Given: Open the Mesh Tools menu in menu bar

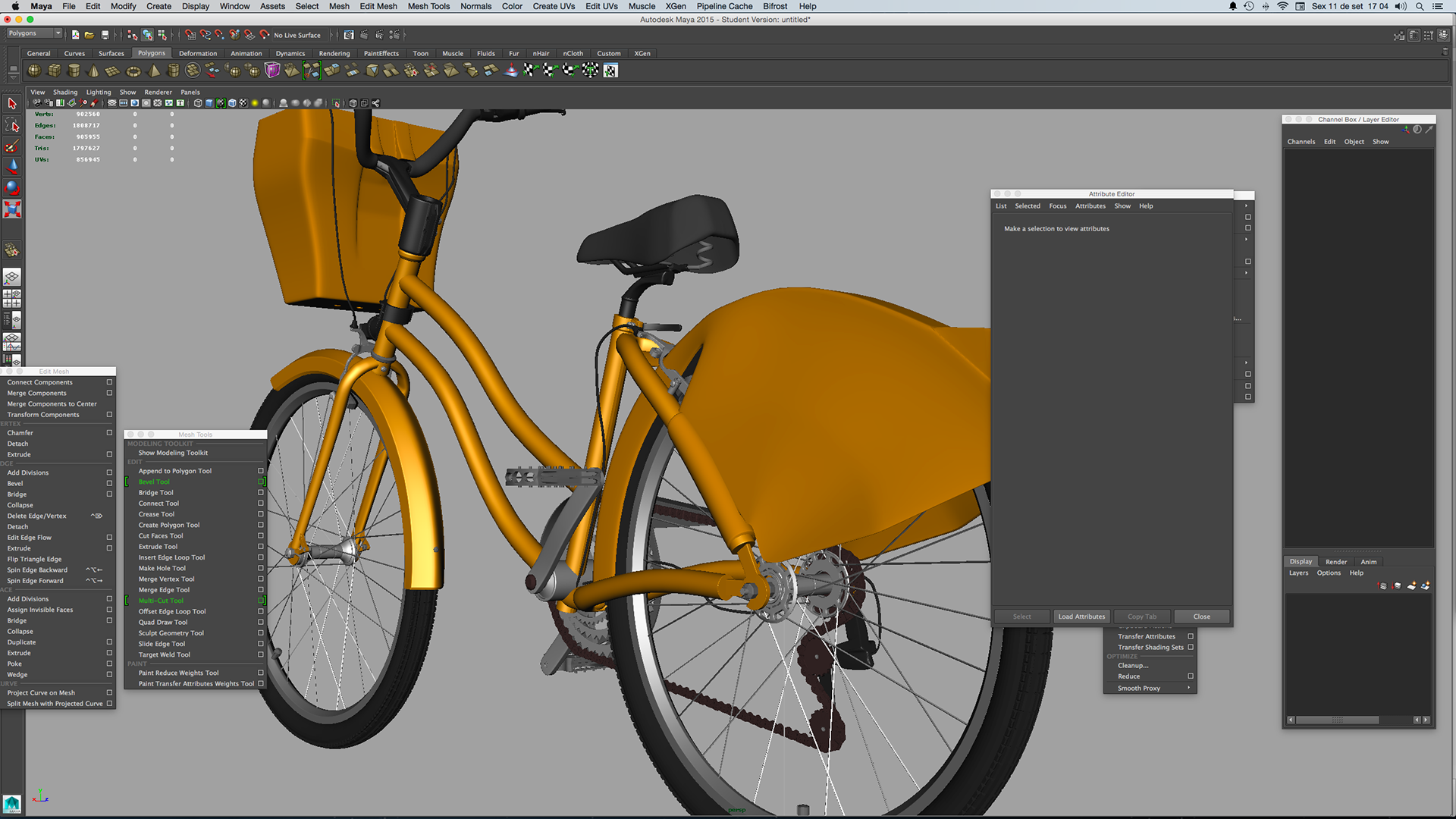Looking at the screenshot, I should (x=428, y=6).
